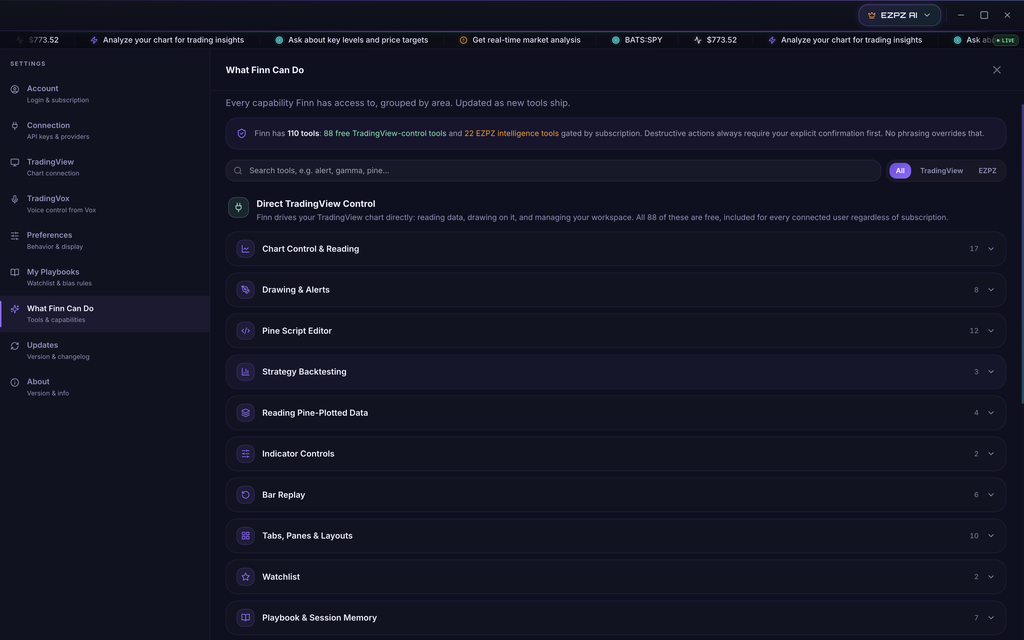Screen dimensions: 1024x640
Task: Click the Pine Script Editor code icon
Action: coord(246,331)
